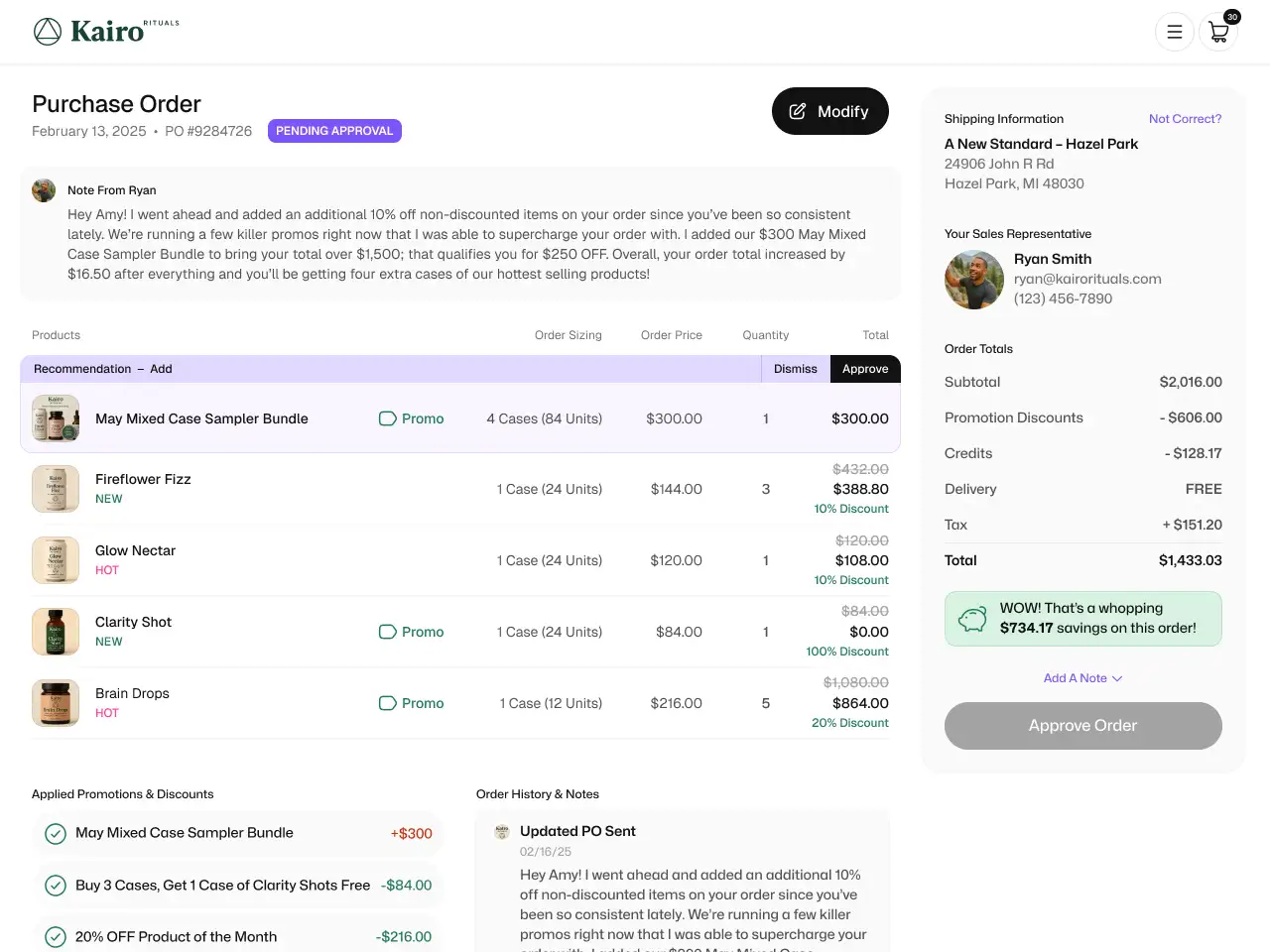Open the shopping cart icon
Image resolution: width=1270 pixels, height=952 pixels.
pyautogui.click(x=1218, y=32)
